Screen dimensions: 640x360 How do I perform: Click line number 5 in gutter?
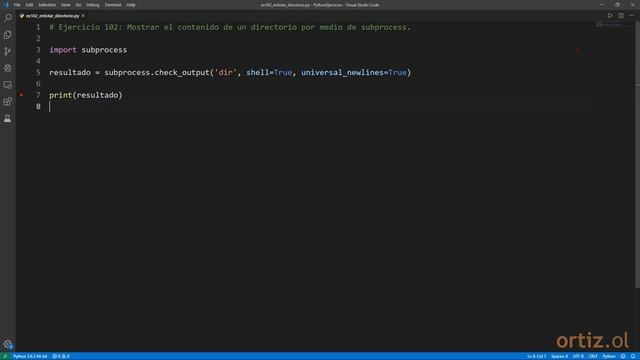pyautogui.click(x=38, y=73)
